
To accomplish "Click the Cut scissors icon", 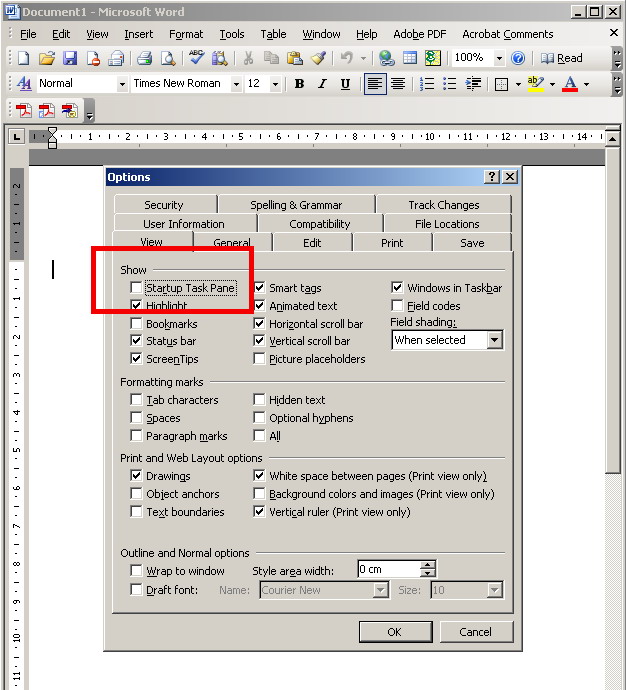I will (248, 58).
